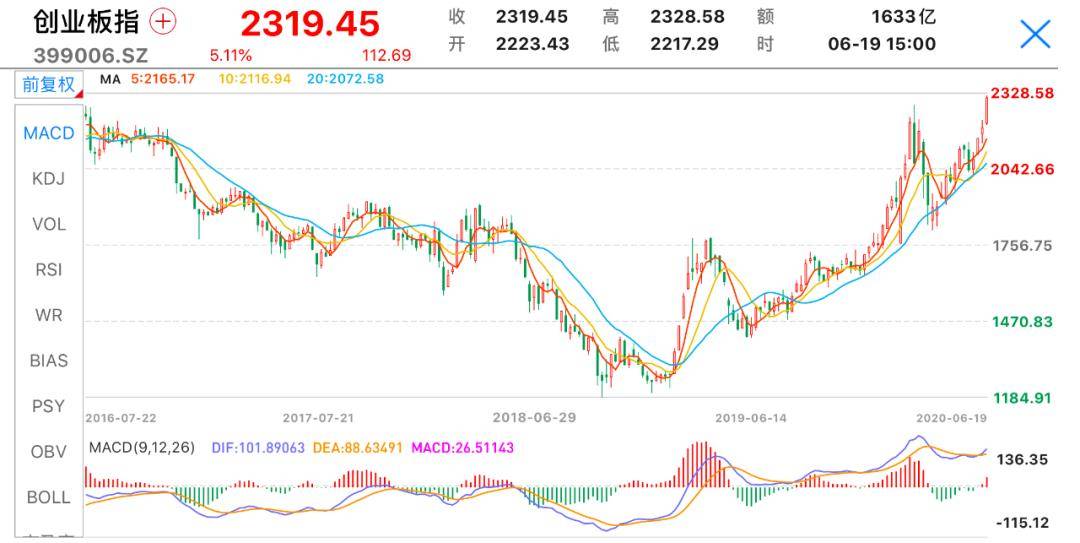
Task: Show the VOL volume indicator
Action: [x=49, y=224]
